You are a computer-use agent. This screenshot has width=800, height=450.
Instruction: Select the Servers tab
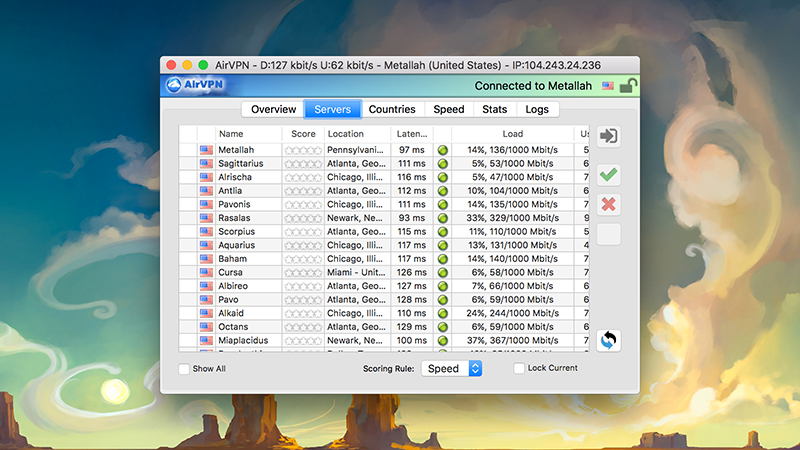pyautogui.click(x=333, y=109)
